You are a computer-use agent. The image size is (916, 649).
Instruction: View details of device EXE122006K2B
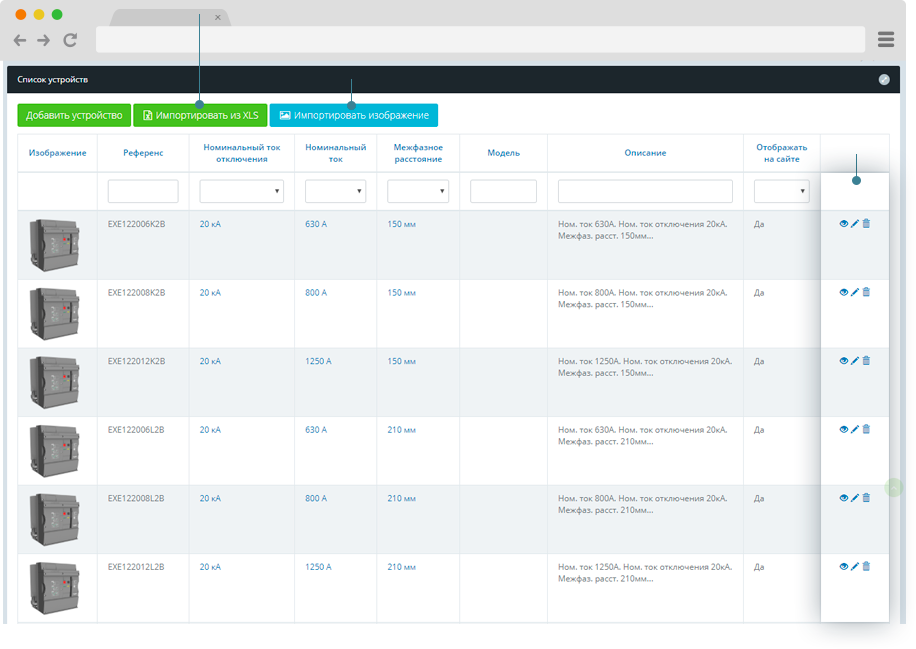click(x=844, y=224)
